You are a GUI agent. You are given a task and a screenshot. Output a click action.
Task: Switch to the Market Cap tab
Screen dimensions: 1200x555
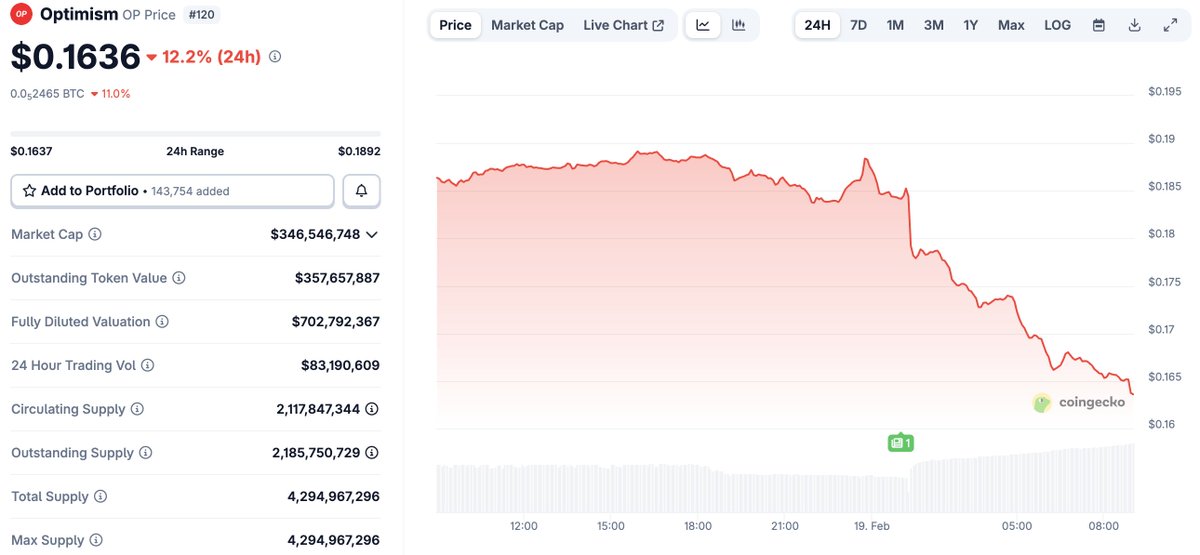pos(527,25)
